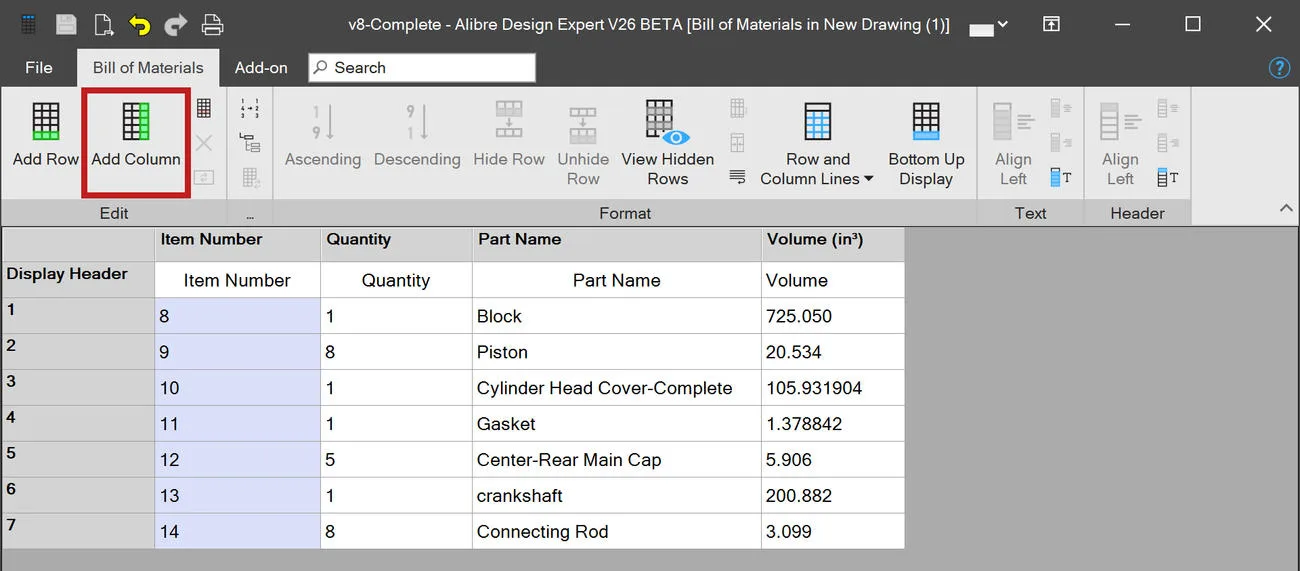Click the Display Header row label
This screenshot has height=571, width=1300.
78,280
